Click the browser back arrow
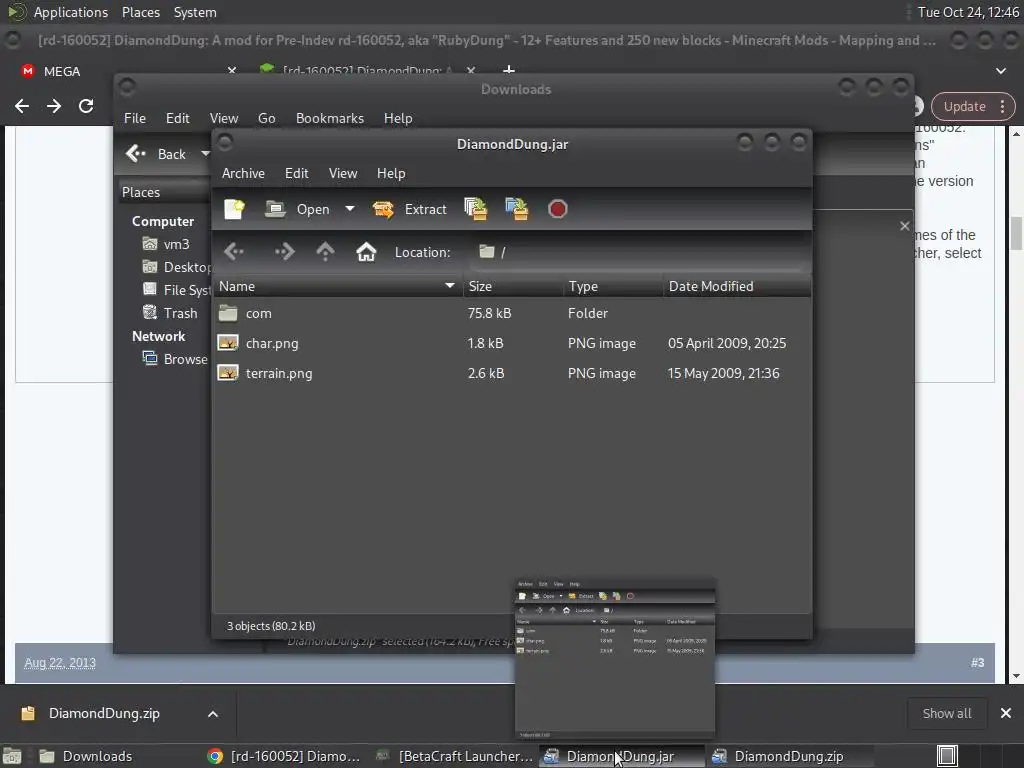The image size is (1024, 768). click(x=22, y=106)
